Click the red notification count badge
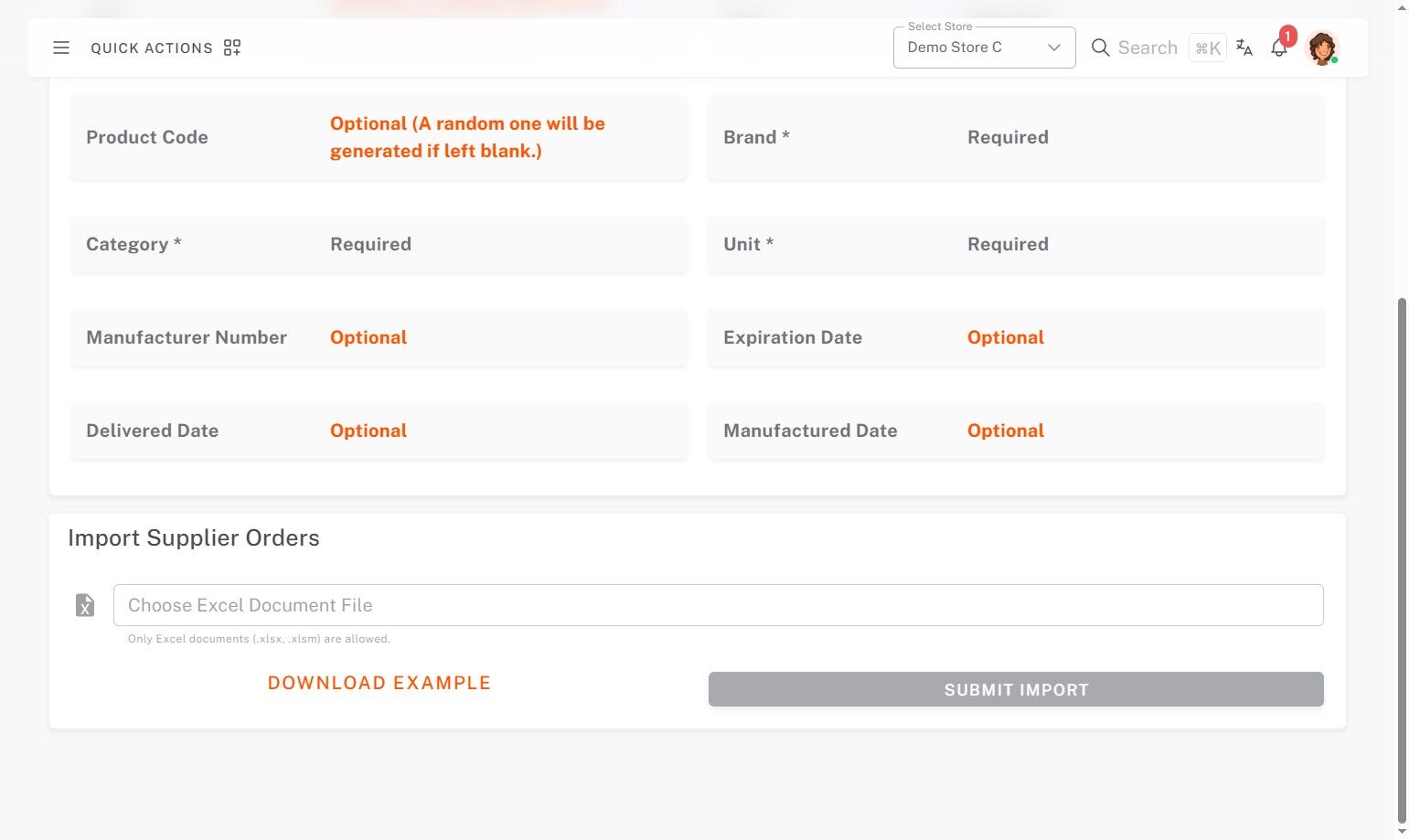 point(1287,37)
